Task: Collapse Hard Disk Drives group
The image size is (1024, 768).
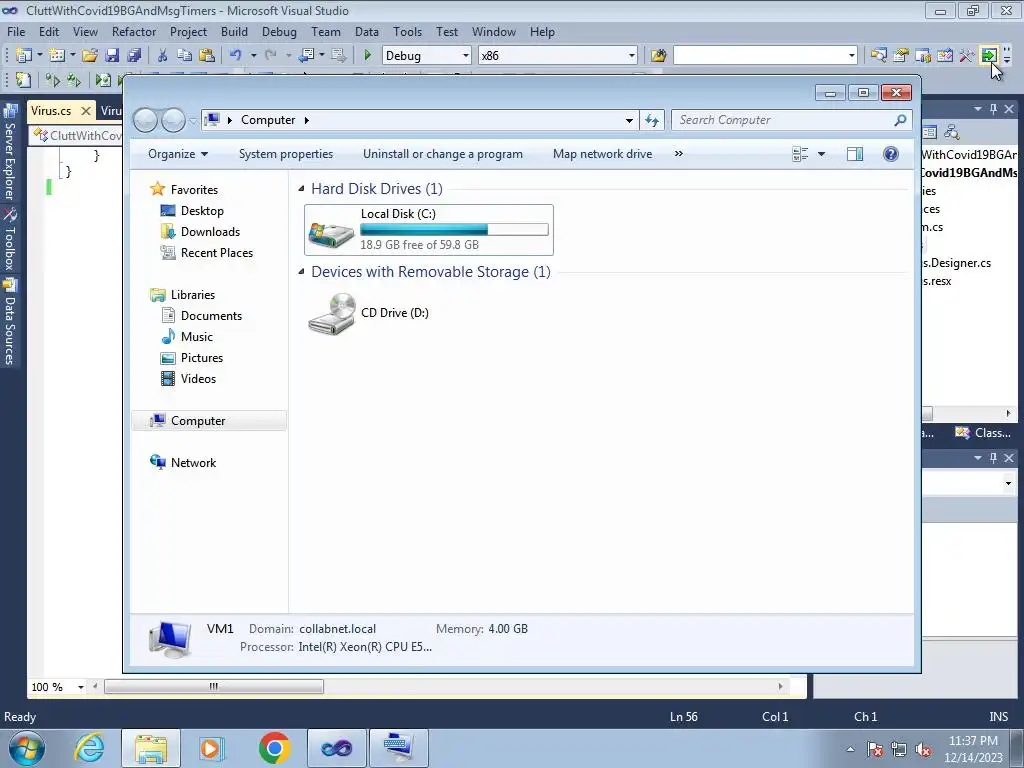Action: [301, 189]
